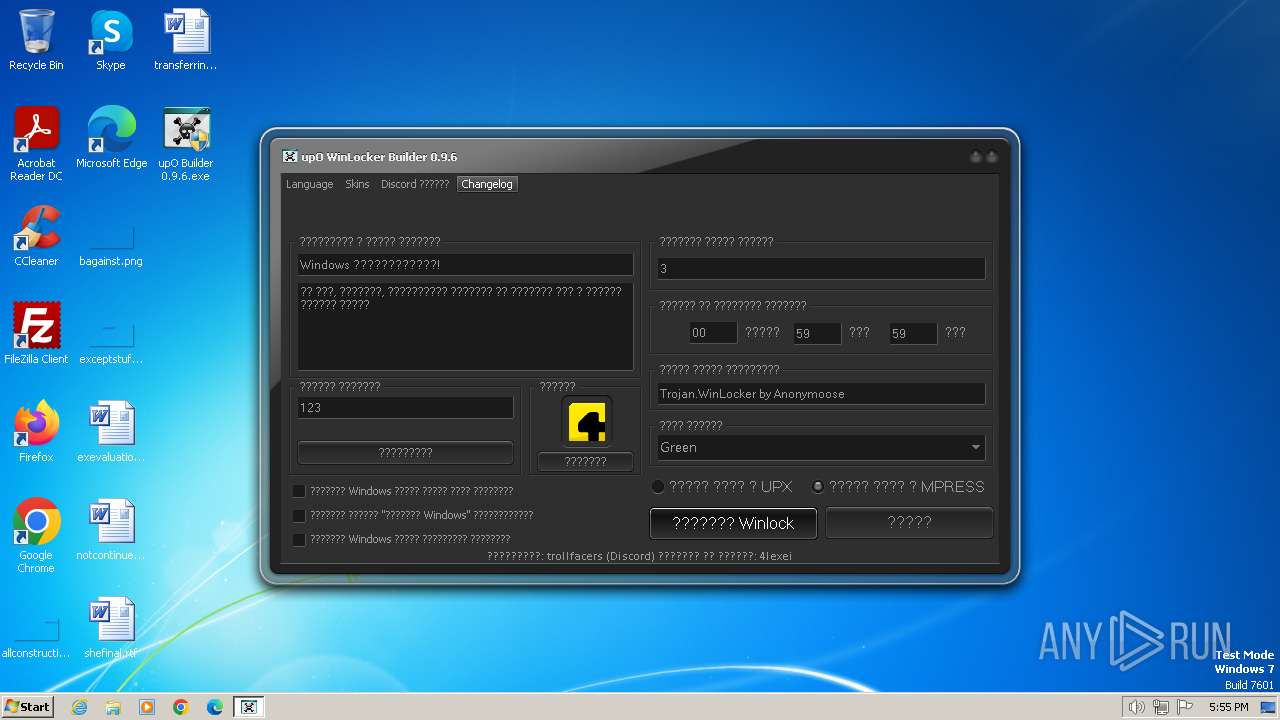
Task: Click the button below the 123 field
Action: (x=406, y=453)
